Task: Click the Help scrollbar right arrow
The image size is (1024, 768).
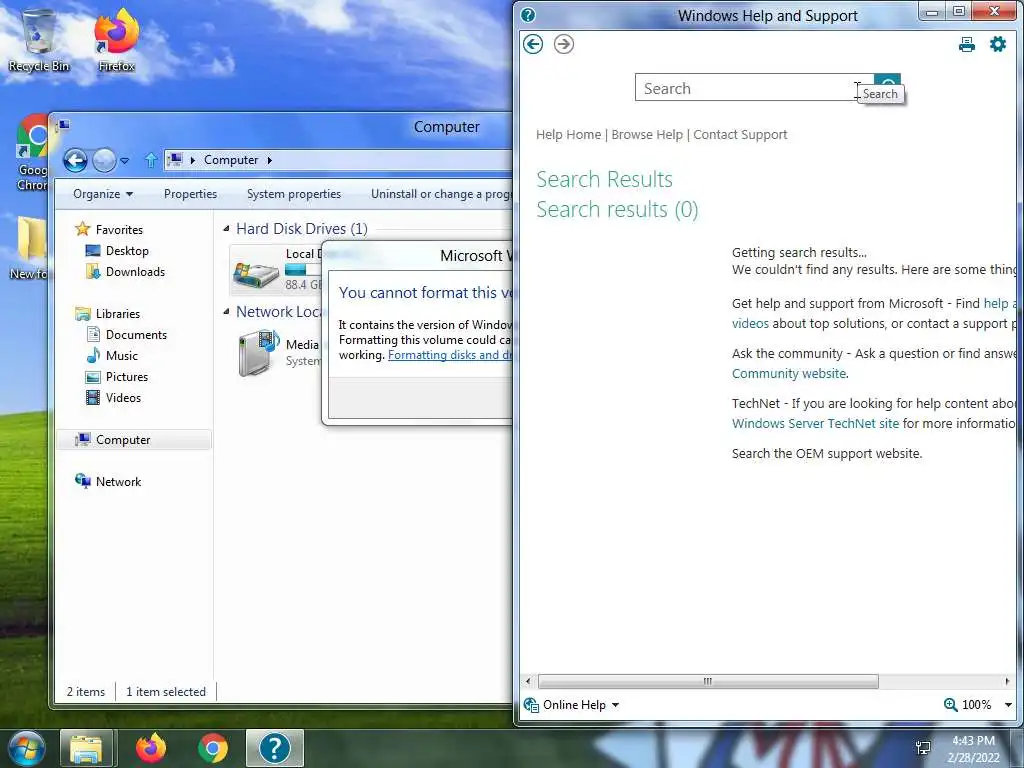Action: (x=1007, y=681)
